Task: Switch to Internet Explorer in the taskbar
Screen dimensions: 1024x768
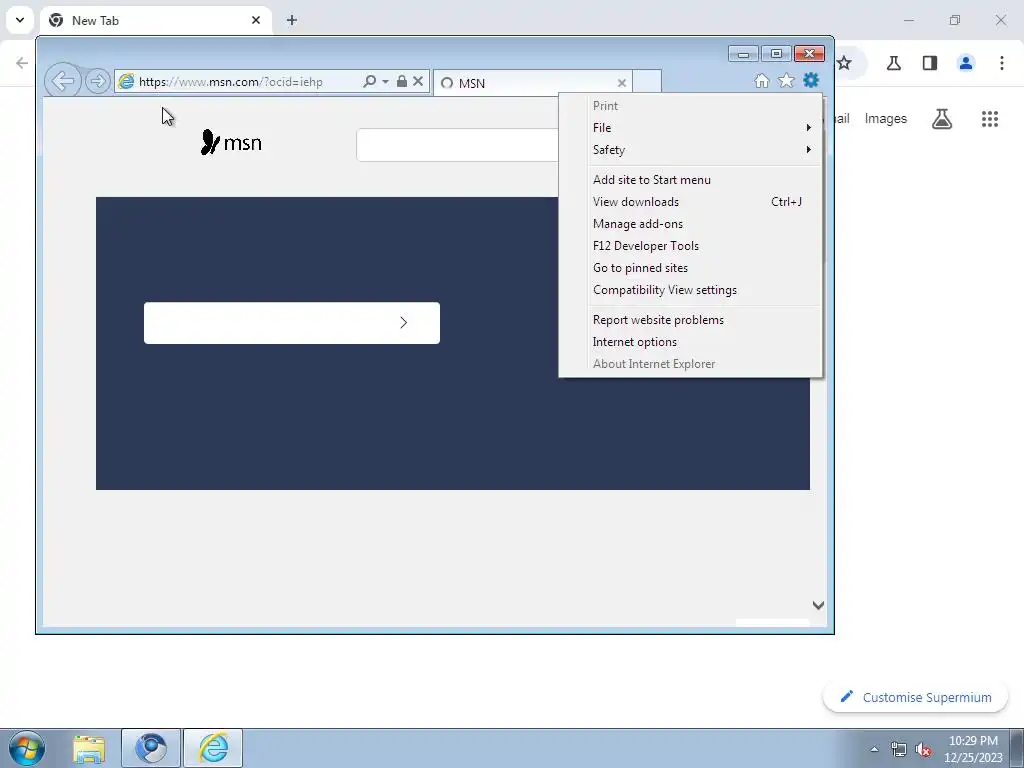Action: [x=213, y=748]
